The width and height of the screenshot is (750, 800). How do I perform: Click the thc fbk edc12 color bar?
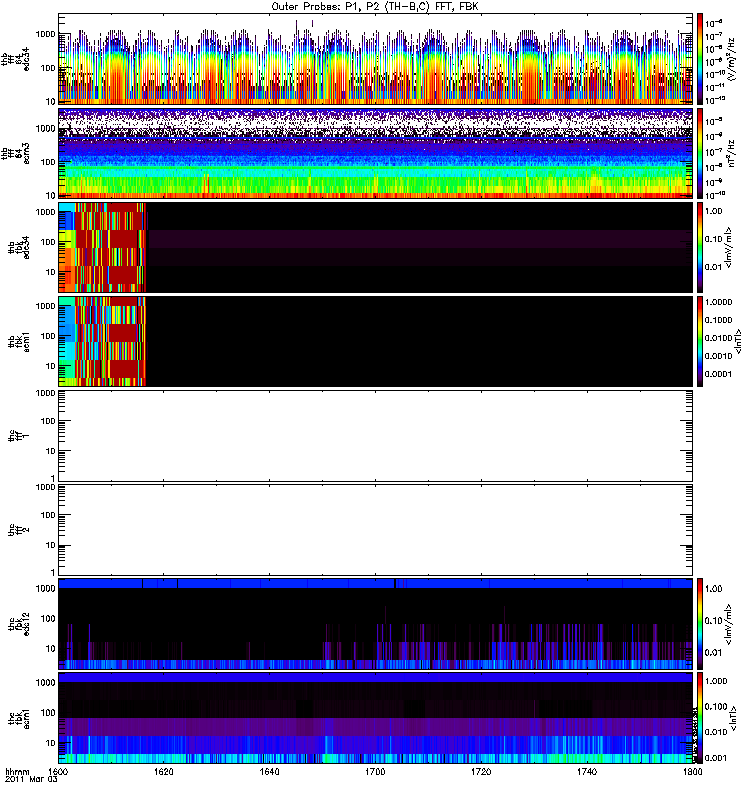click(x=700, y=624)
